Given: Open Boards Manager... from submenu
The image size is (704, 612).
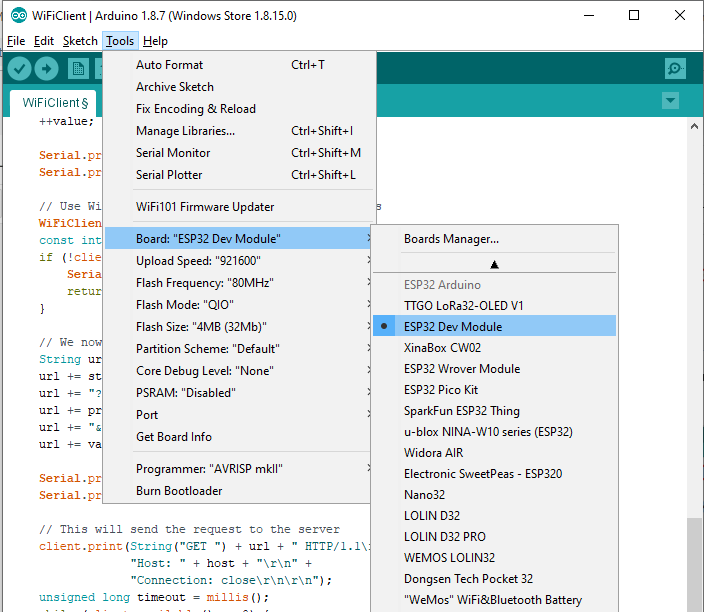Looking at the screenshot, I should point(494,238).
